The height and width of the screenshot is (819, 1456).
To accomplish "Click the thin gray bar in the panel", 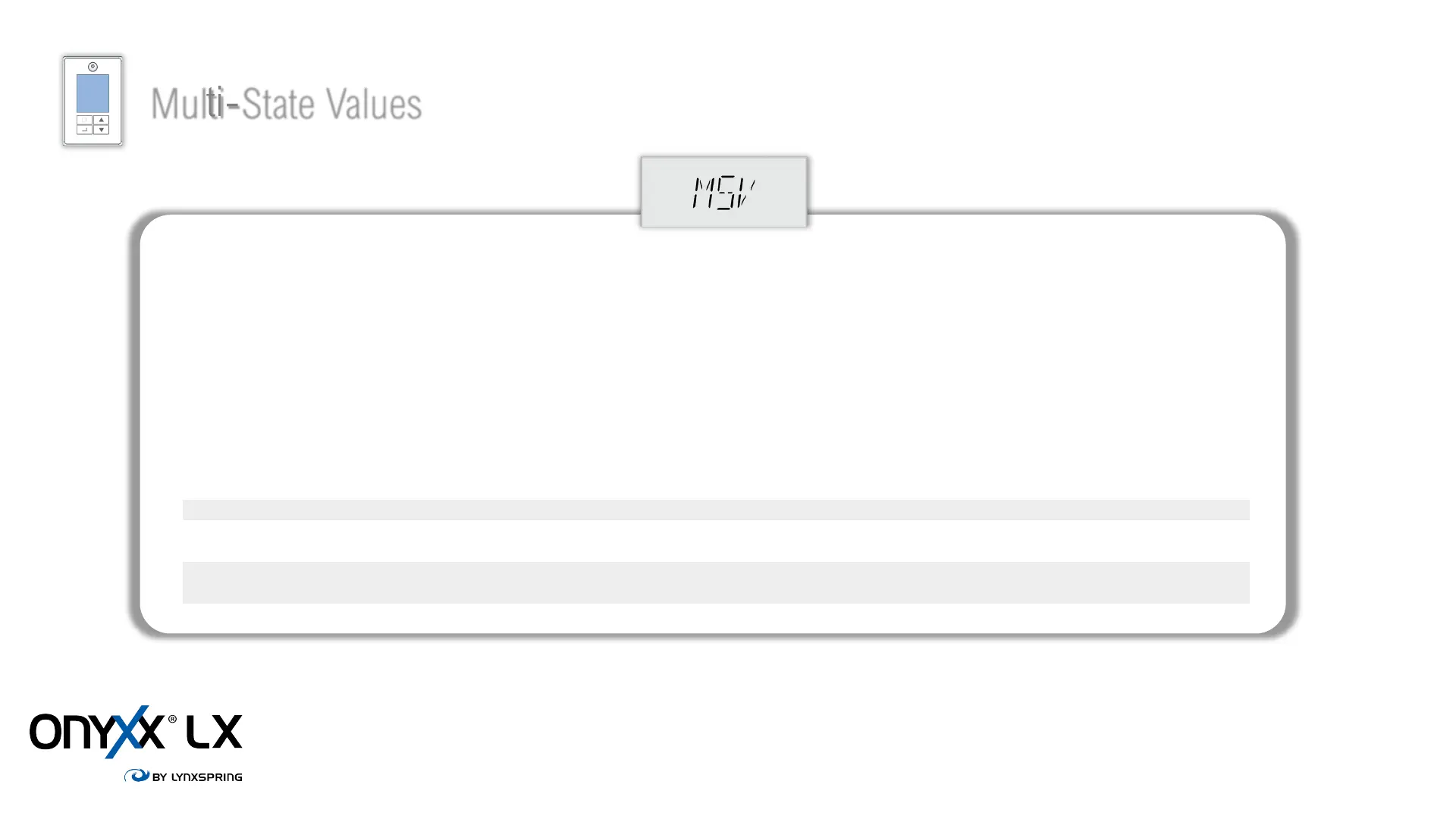I will pyautogui.click(x=716, y=510).
